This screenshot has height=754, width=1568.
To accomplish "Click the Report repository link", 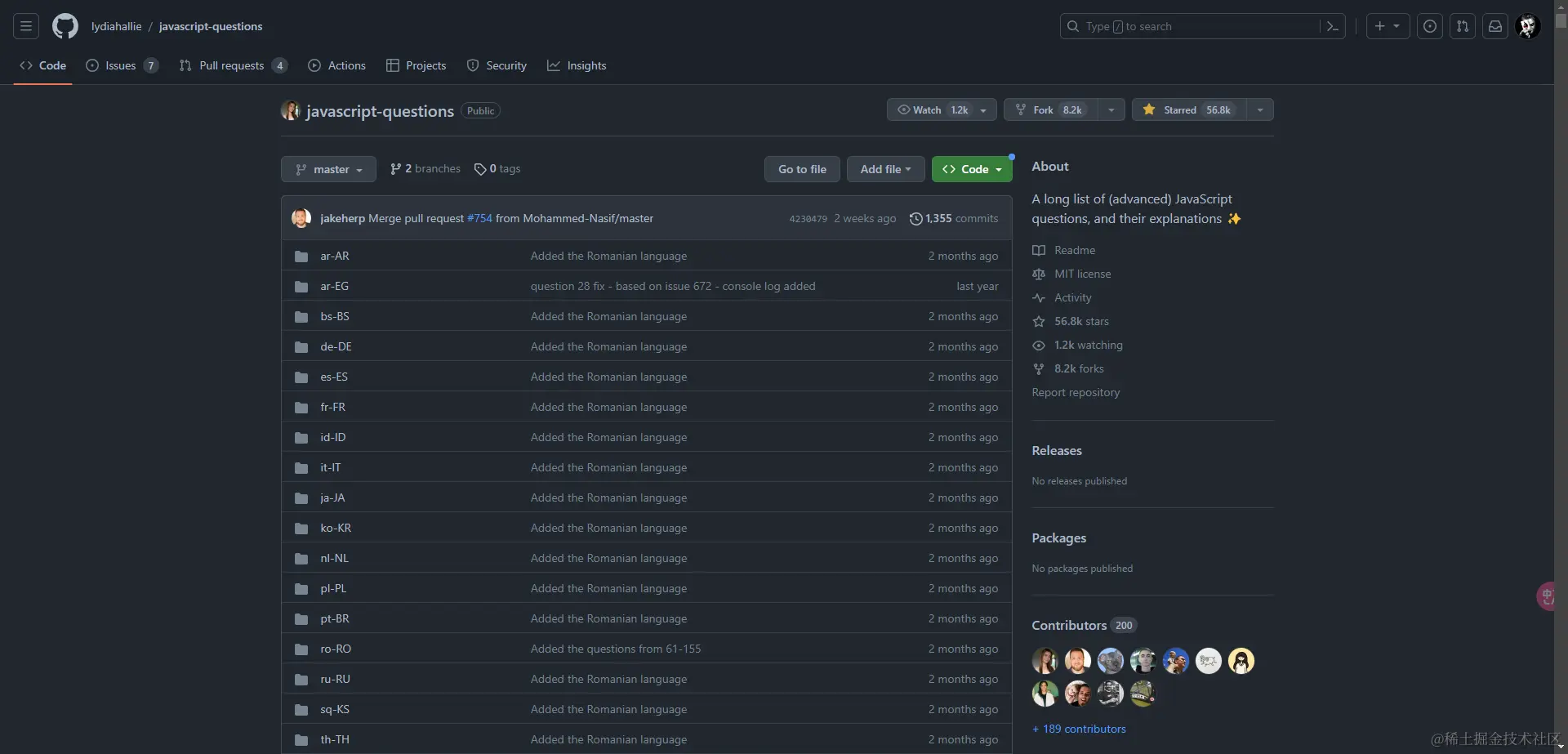I will pos(1076,393).
